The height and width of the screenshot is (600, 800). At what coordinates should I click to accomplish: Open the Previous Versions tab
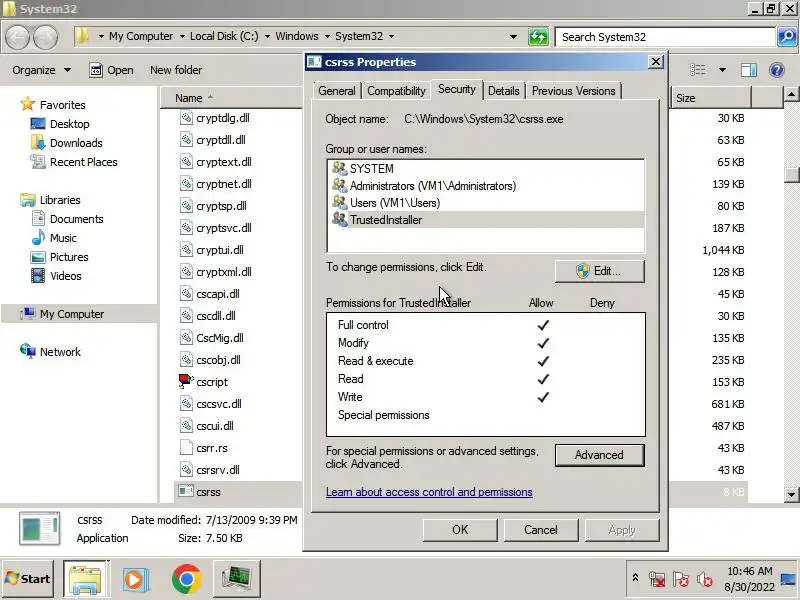(573, 91)
